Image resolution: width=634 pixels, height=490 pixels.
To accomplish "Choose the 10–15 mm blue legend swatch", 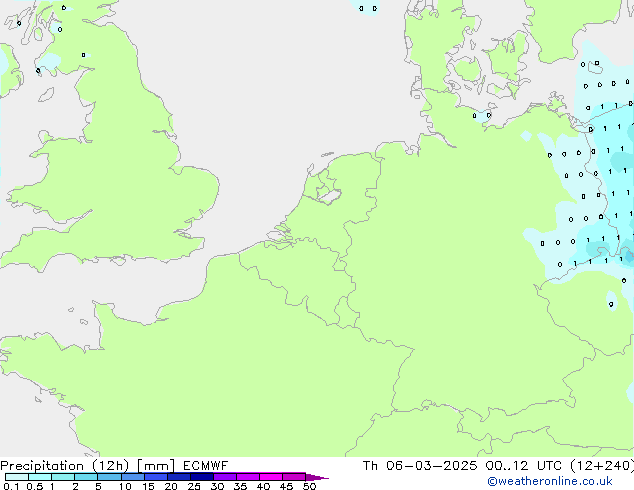I will [133, 477].
